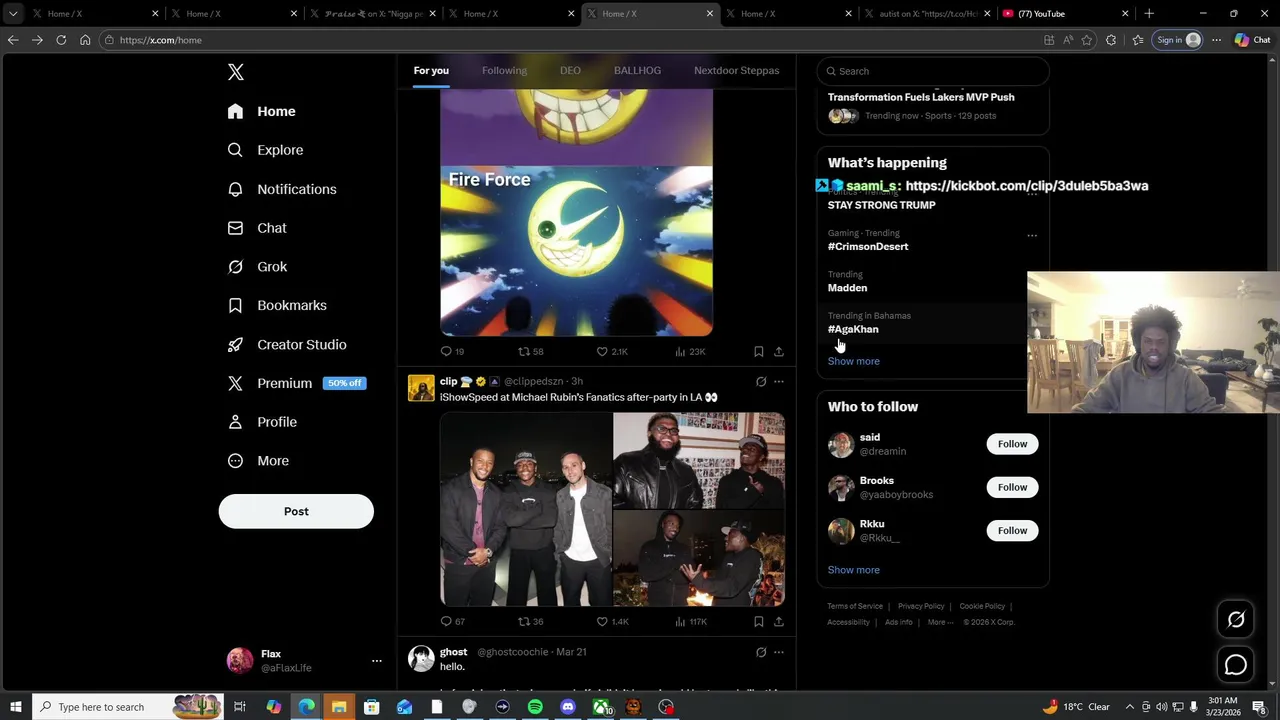Bookmark clip's iShowSpeed post
Screen dimensions: 1280x720
click(759, 622)
